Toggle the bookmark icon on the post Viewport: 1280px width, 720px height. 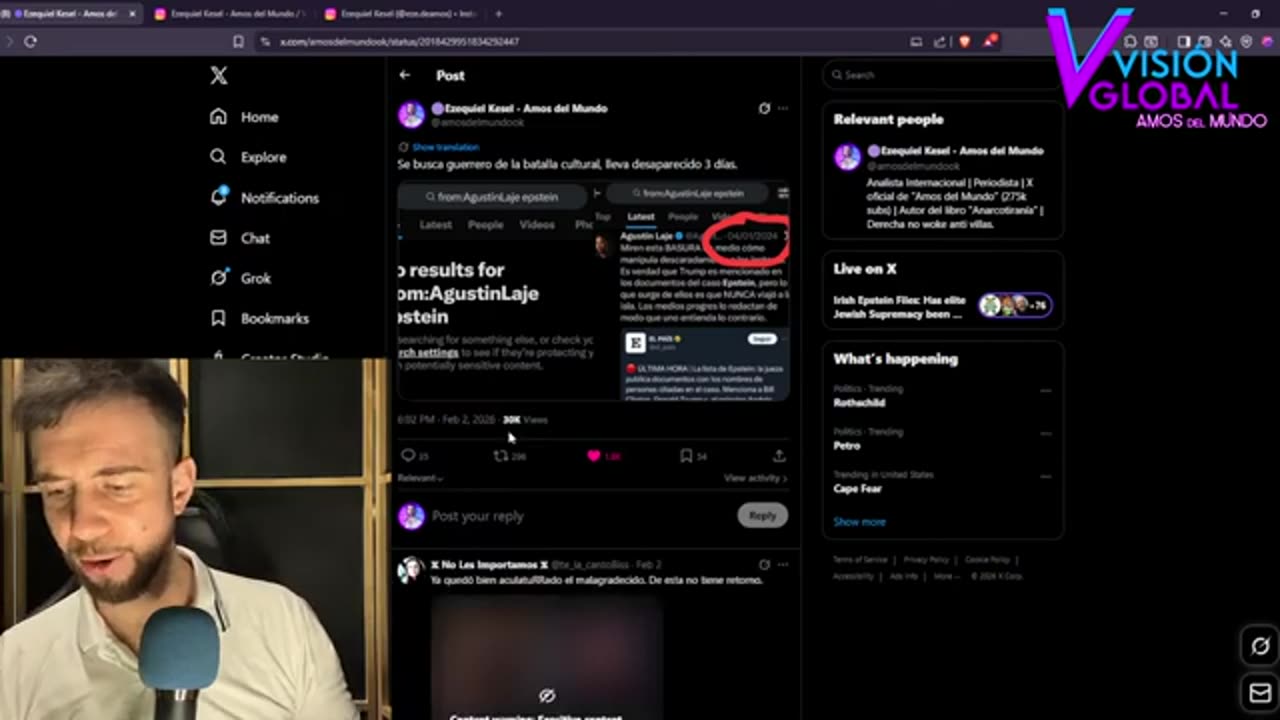pyautogui.click(x=686, y=455)
